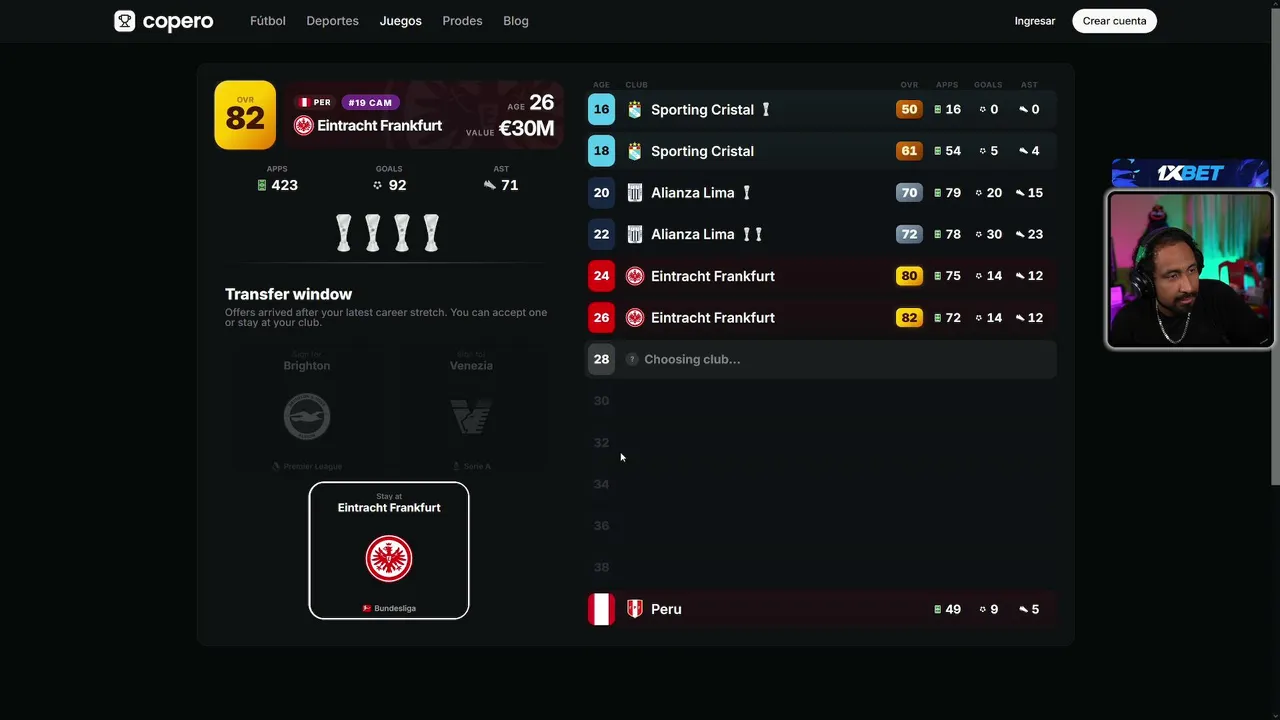Click the PER nationality flag tag
The image size is (1280, 720).
click(x=314, y=102)
